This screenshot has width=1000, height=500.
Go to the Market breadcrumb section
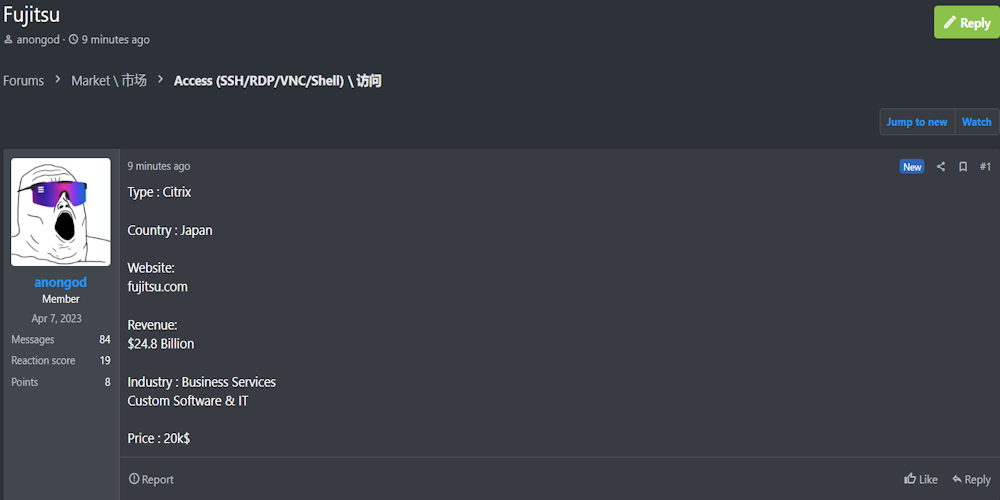click(x=108, y=81)
